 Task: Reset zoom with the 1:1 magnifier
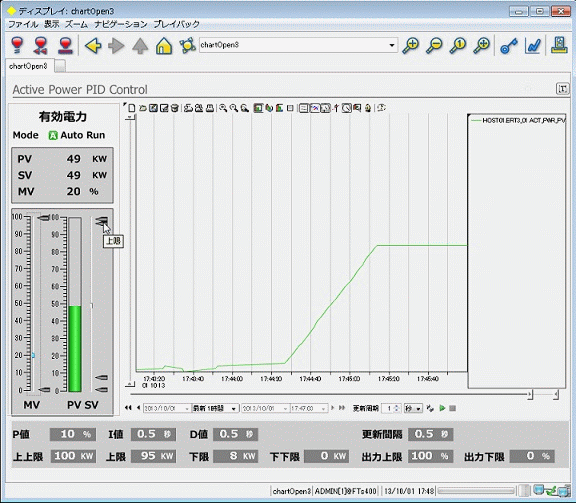tap(458, 46)
